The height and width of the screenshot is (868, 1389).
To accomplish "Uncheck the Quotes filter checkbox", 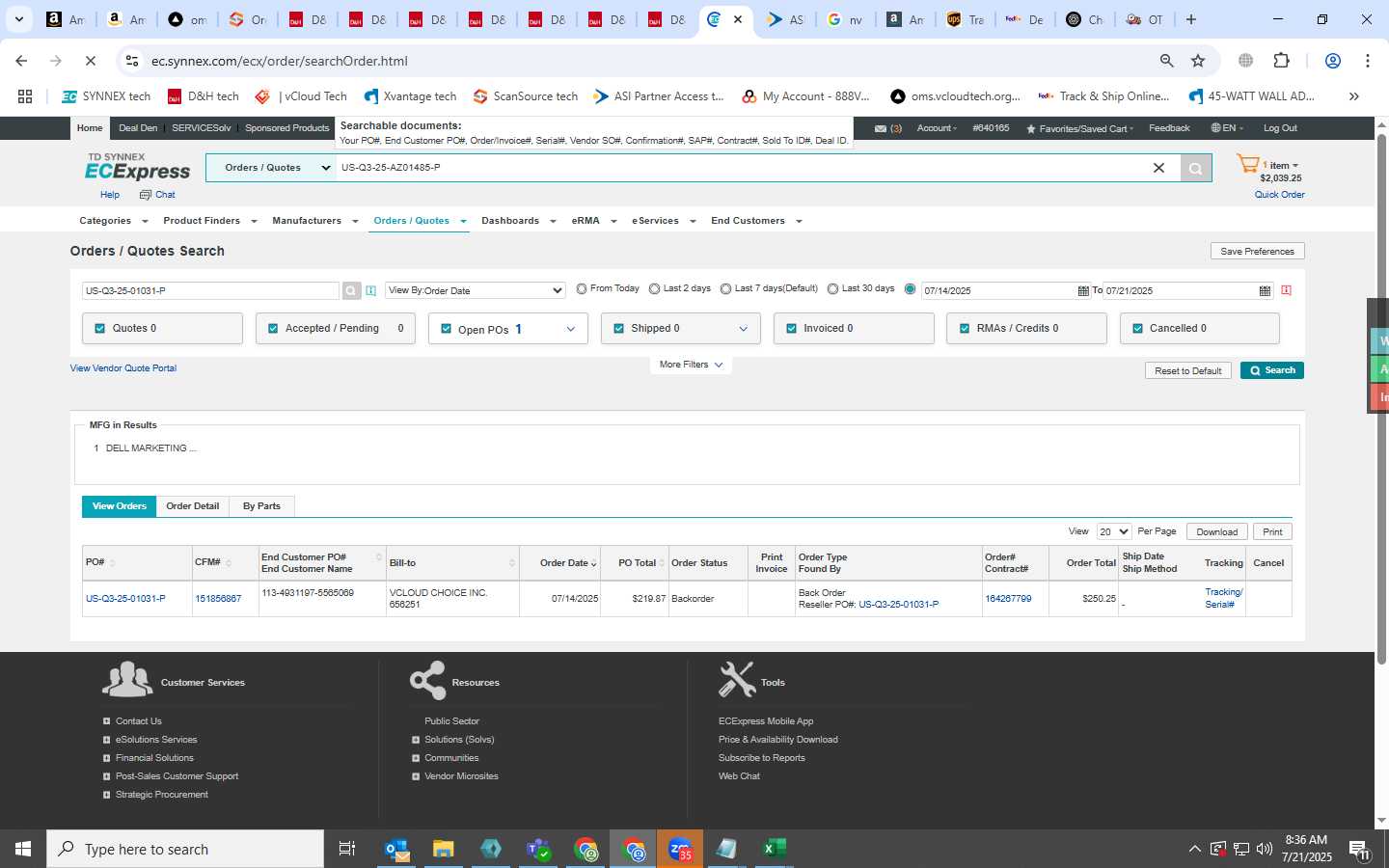I will tap(100, 328).
